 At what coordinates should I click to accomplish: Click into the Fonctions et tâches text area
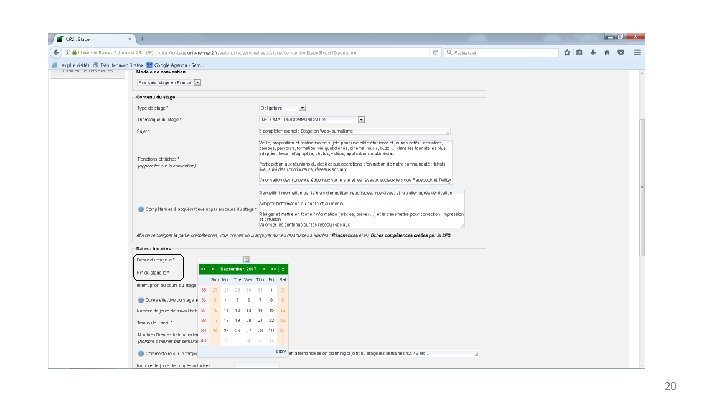pyautogui.click(x=356, y=162)
